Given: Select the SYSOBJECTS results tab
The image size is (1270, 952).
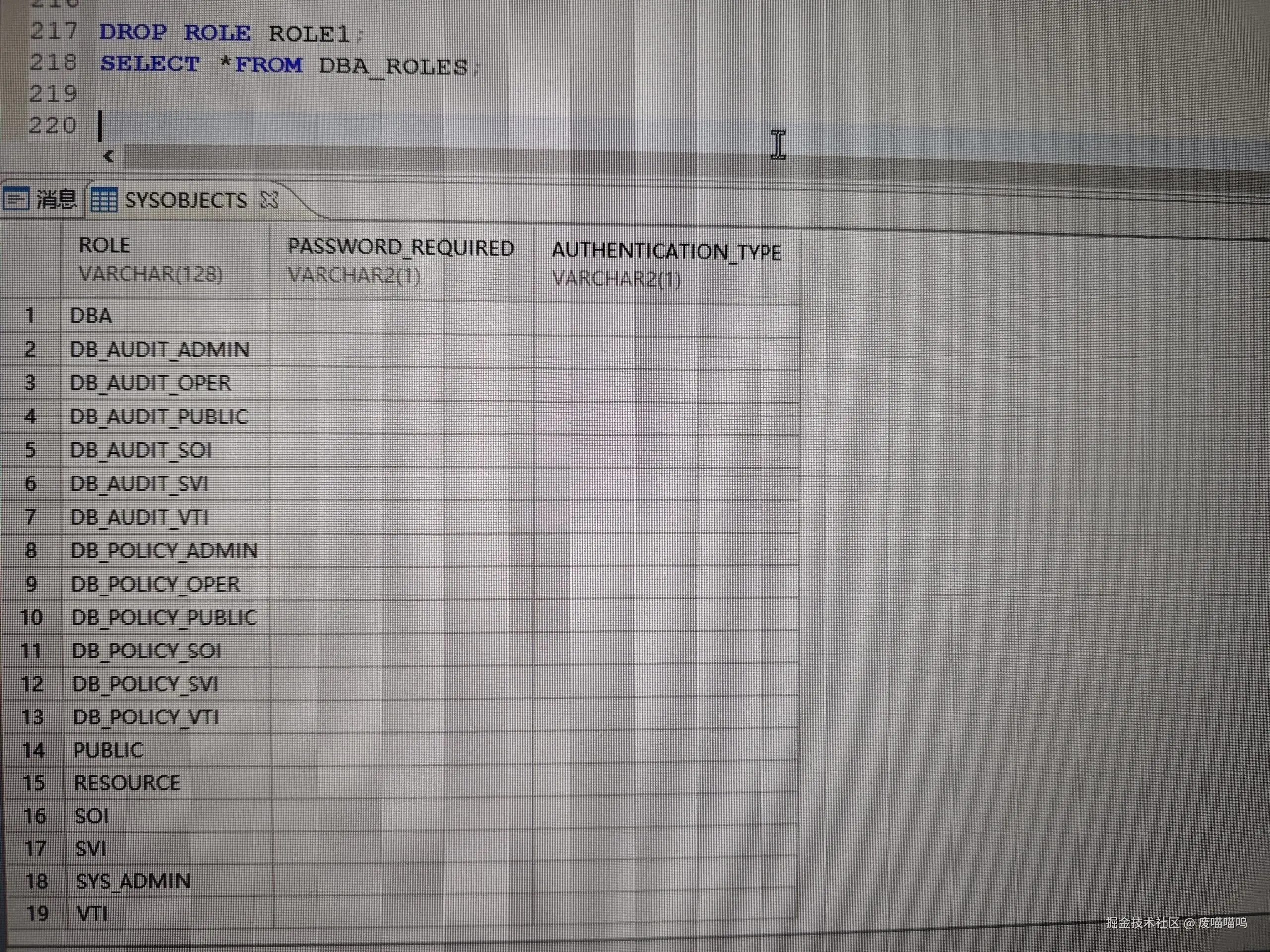Looking at the screenshot, I should click(x=185, y=200).
